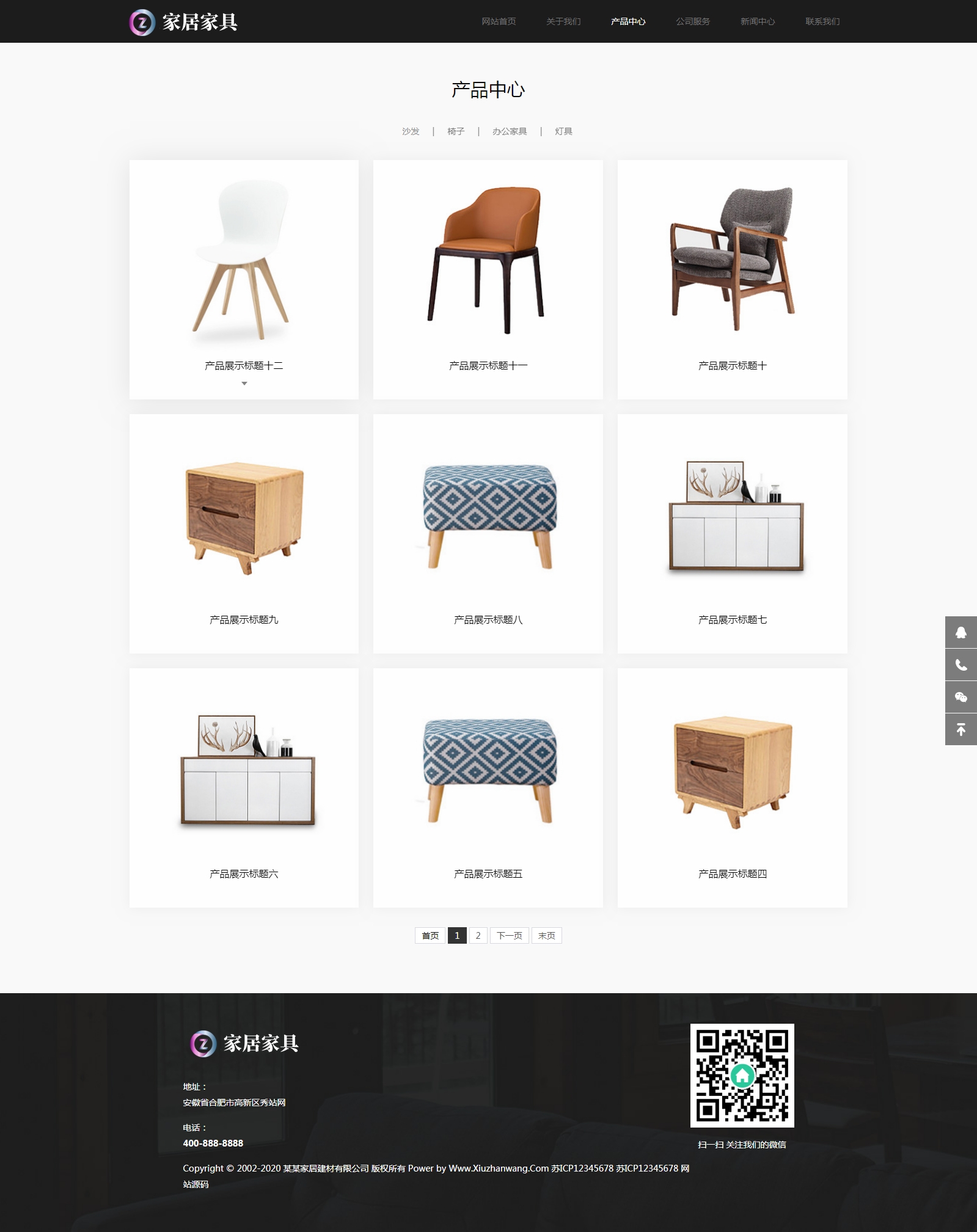Click the WeChat QR code image
This screenshot has height=1232, width=977.
[742, 1076]
